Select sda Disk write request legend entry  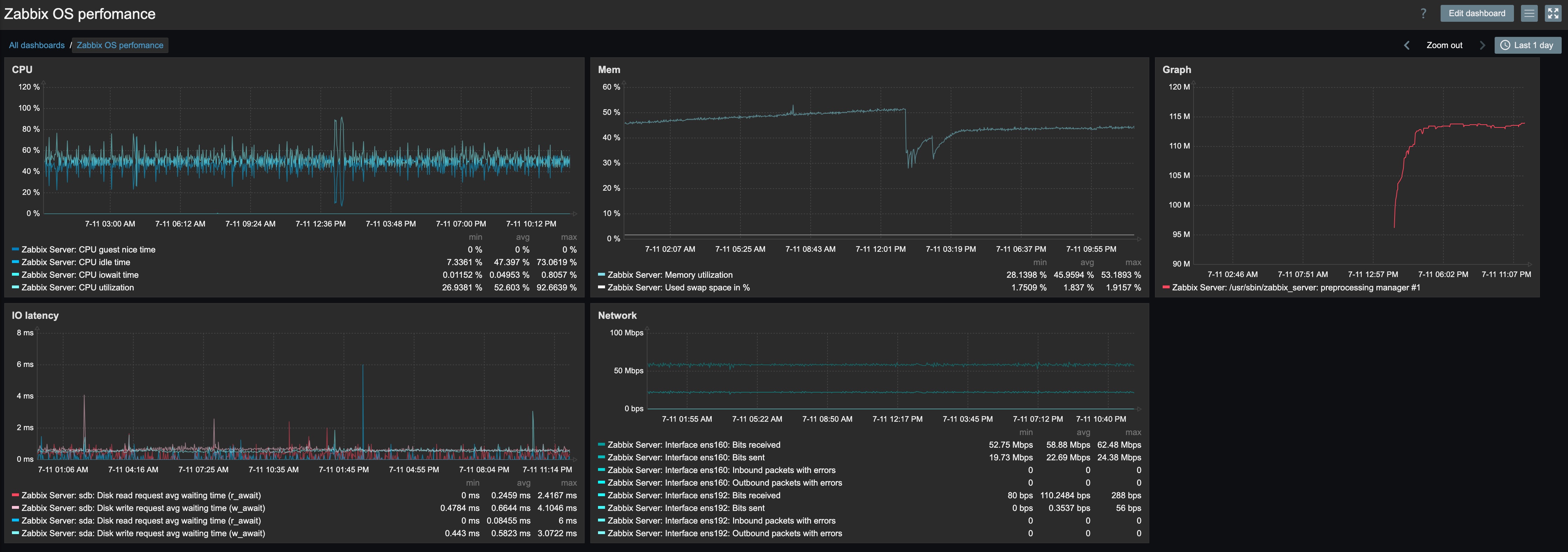tap(143, 534)
